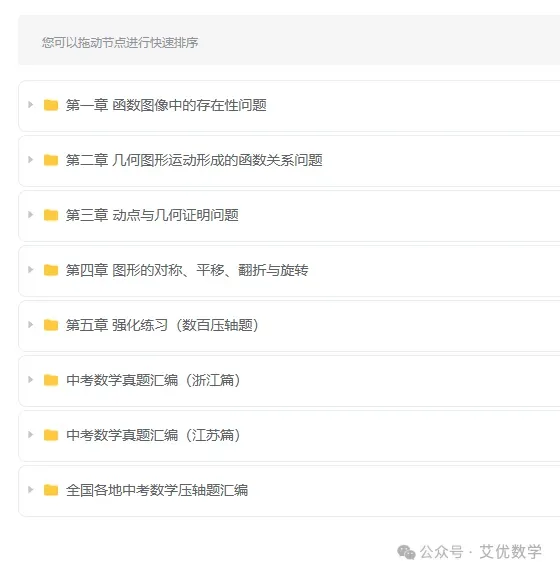Image resolution: width=560 pixels, height=574 pixels.
Task: Click the folder icon of 第一章
Action: tap(51, 105)
